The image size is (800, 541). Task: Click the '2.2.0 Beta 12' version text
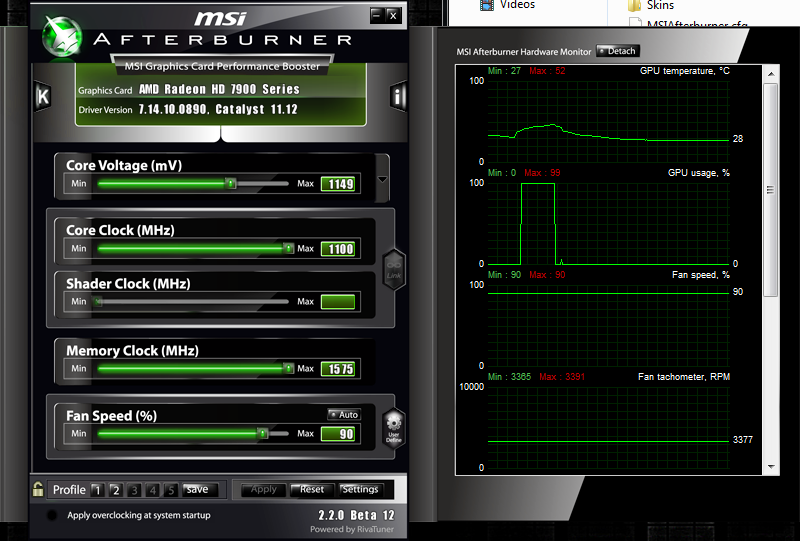(357, 515)
